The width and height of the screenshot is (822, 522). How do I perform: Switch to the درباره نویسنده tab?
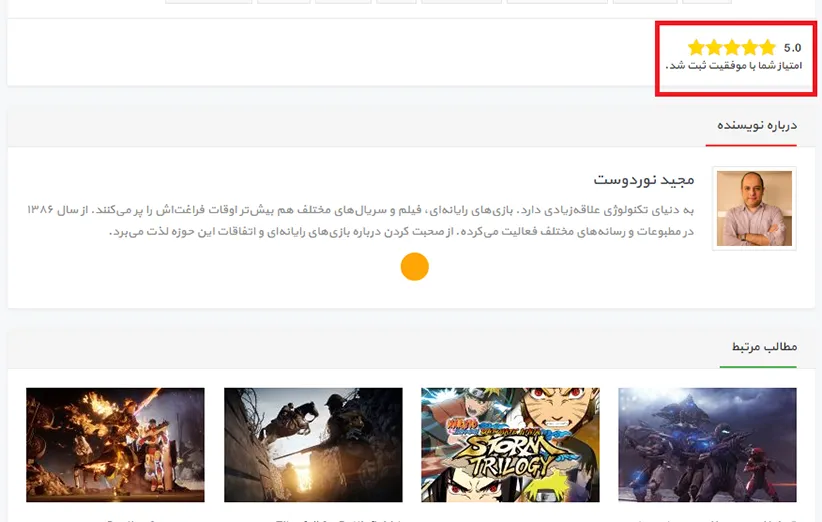coord(757,125)
